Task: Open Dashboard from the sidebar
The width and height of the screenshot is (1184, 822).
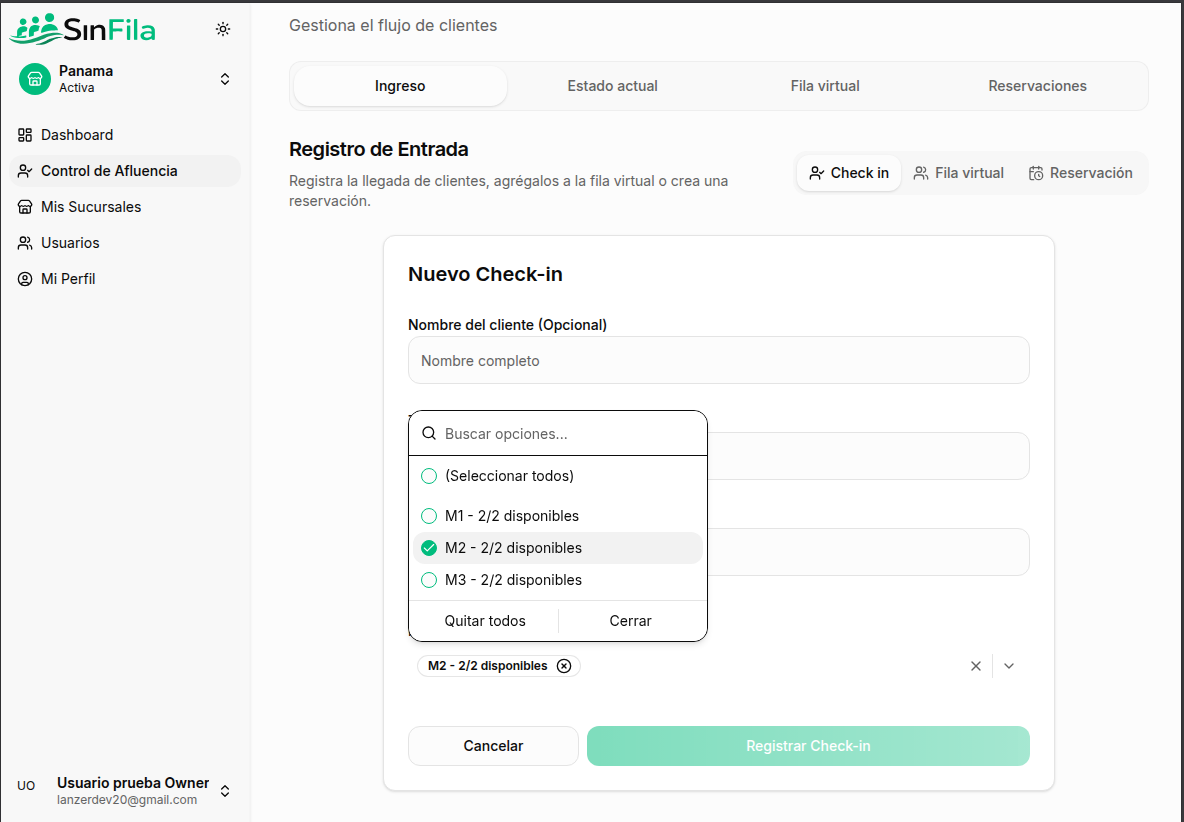Action: (77, 135)
